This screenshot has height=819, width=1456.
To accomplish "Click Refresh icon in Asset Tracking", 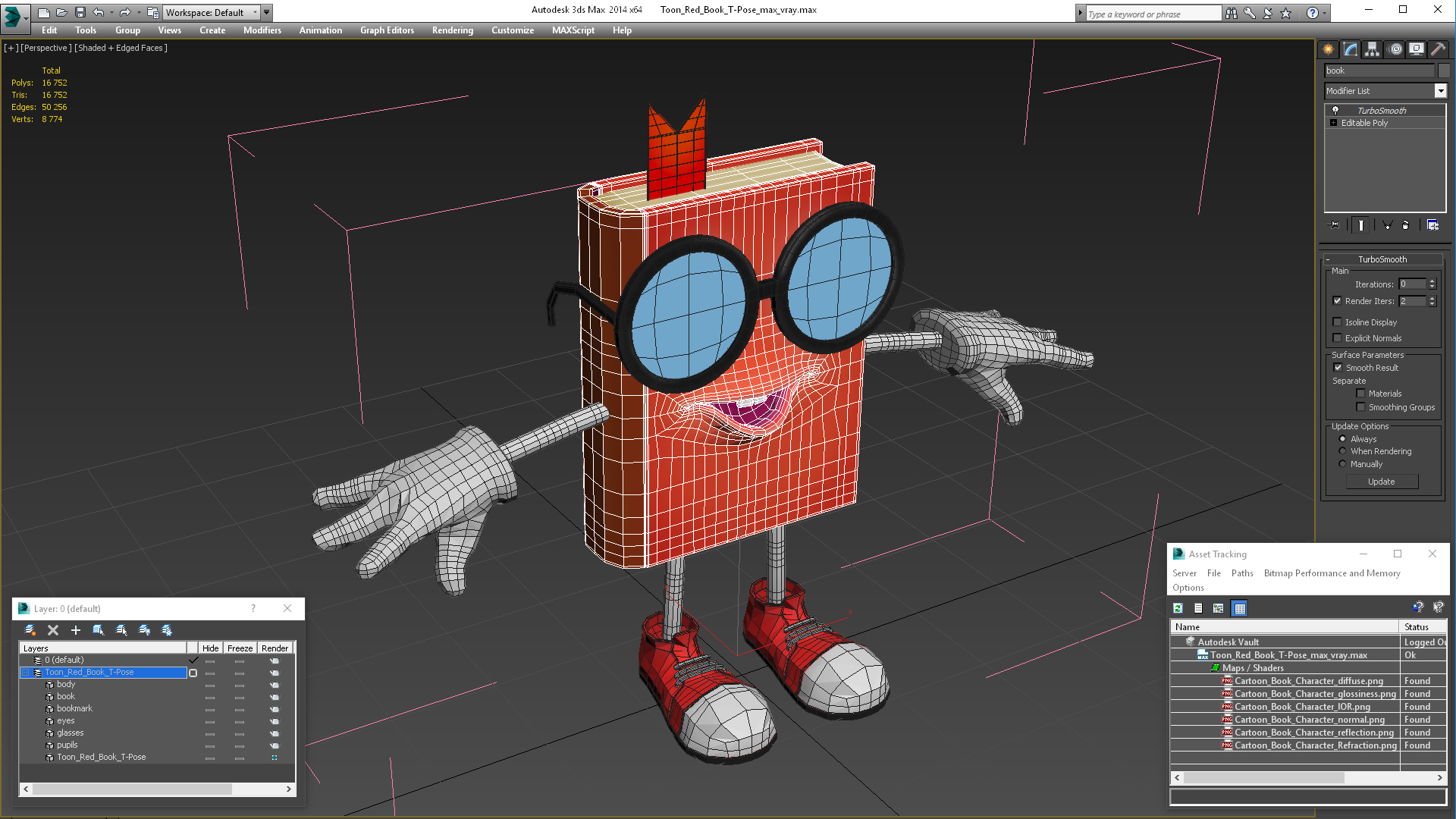I will [x=1178, y=608].
